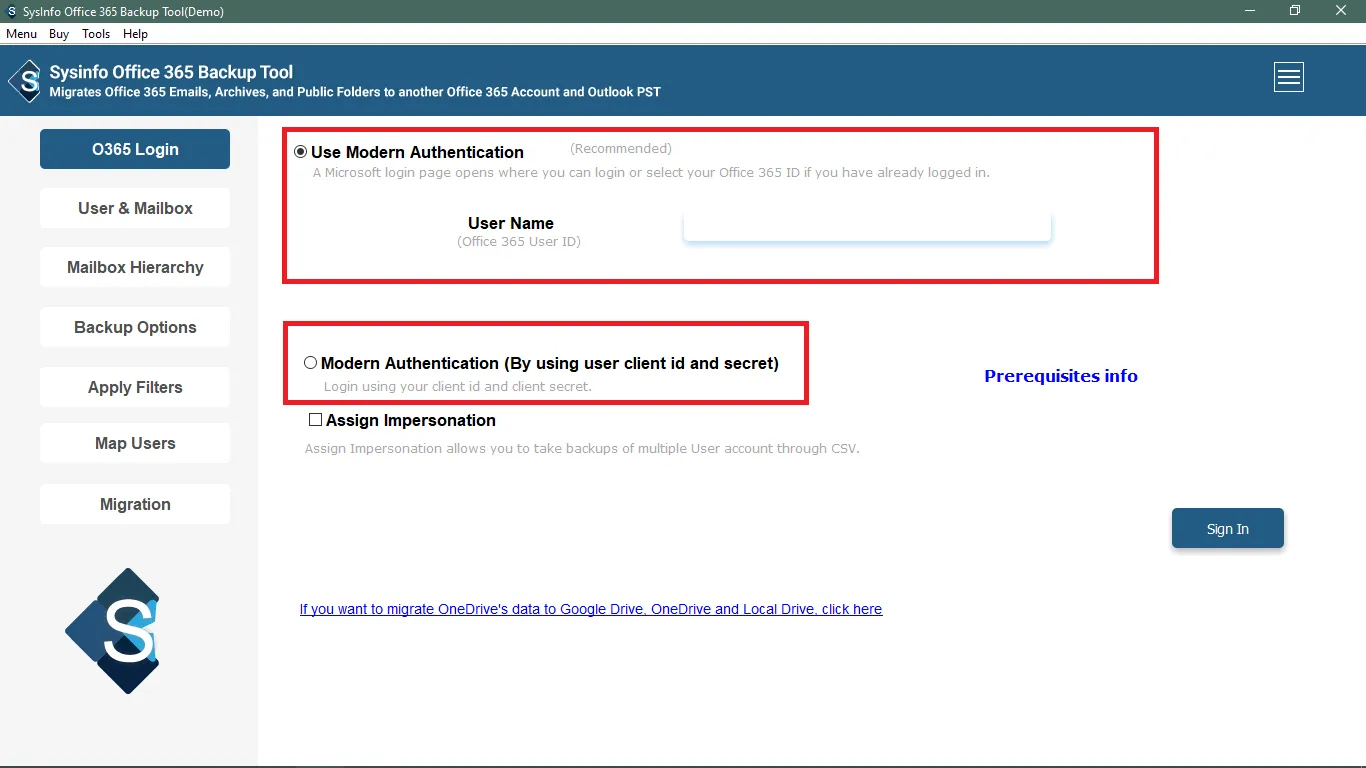This screenshot has width=1366, height=768.
Task: Switch to the Map Users step
Action: [135, 443]
